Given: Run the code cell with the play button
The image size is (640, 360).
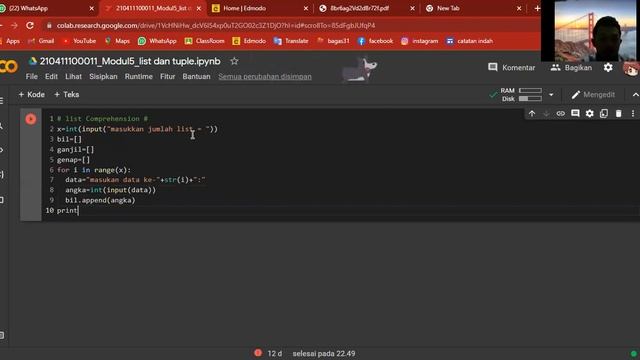Looking at the screenshot, I should pos(31,119).
